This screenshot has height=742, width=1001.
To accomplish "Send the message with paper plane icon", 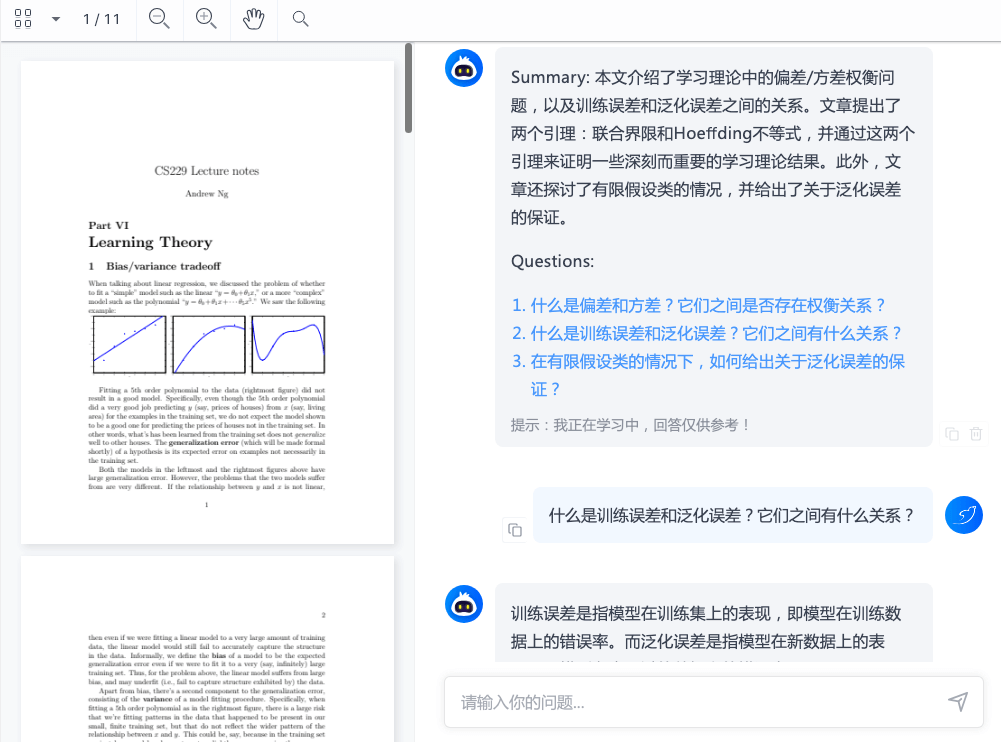I will [958, 702].
